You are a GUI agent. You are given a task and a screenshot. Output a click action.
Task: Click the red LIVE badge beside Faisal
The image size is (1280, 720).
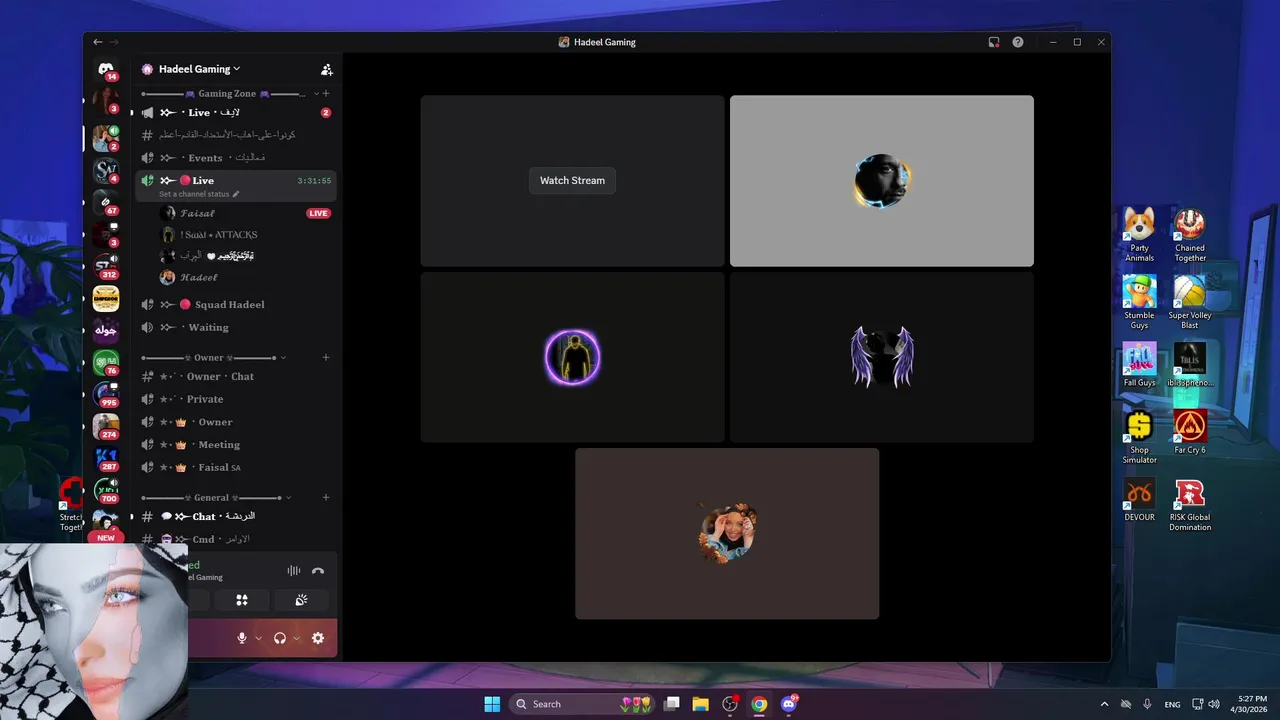coord(318,213)
